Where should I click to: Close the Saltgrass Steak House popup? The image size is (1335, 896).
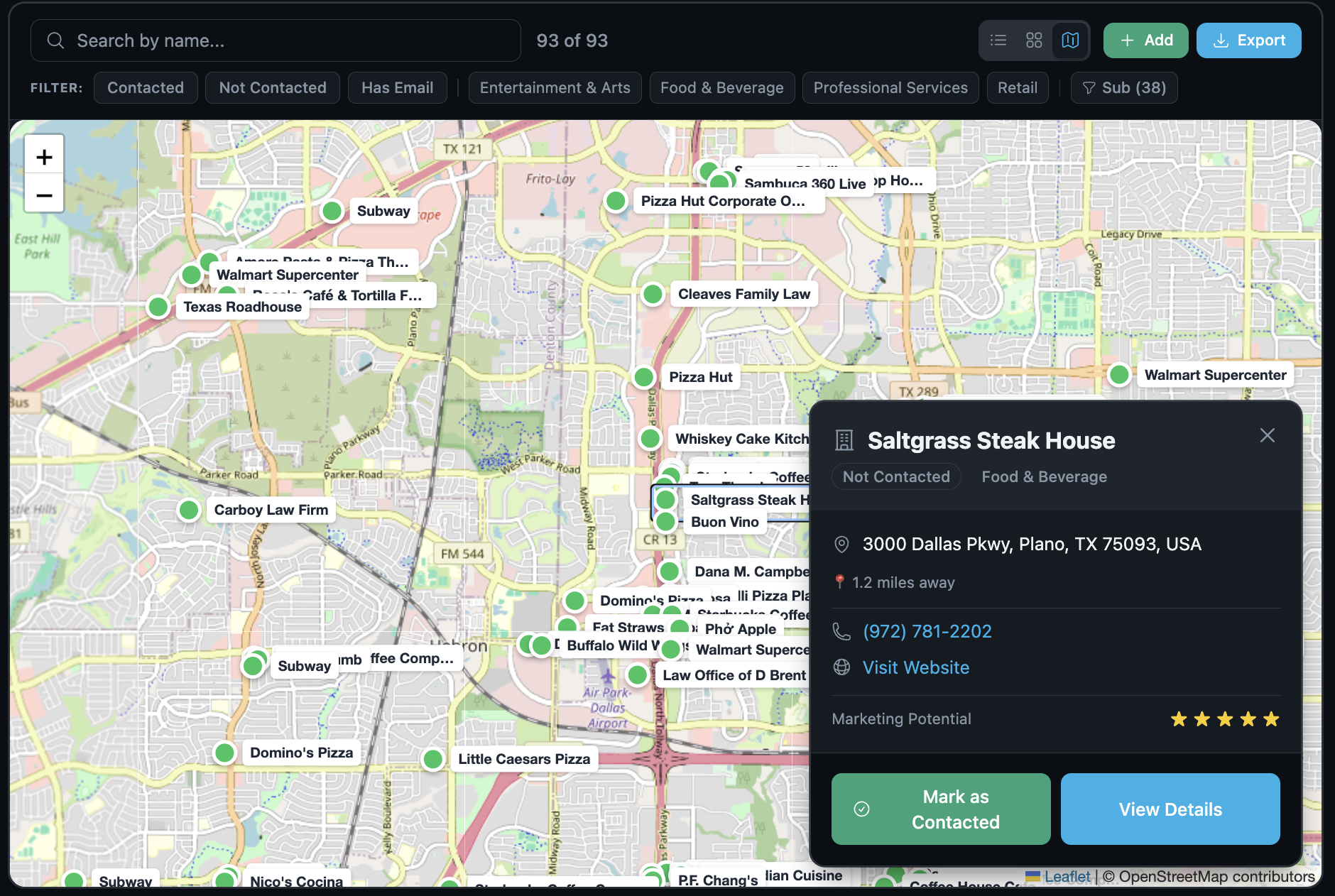tap(1268, 435)
